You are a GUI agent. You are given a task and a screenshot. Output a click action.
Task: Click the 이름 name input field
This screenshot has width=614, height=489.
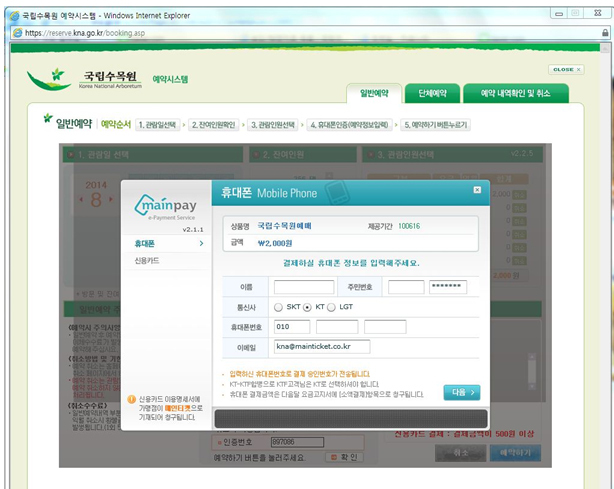pyautogui.click(x=304, y=287)
